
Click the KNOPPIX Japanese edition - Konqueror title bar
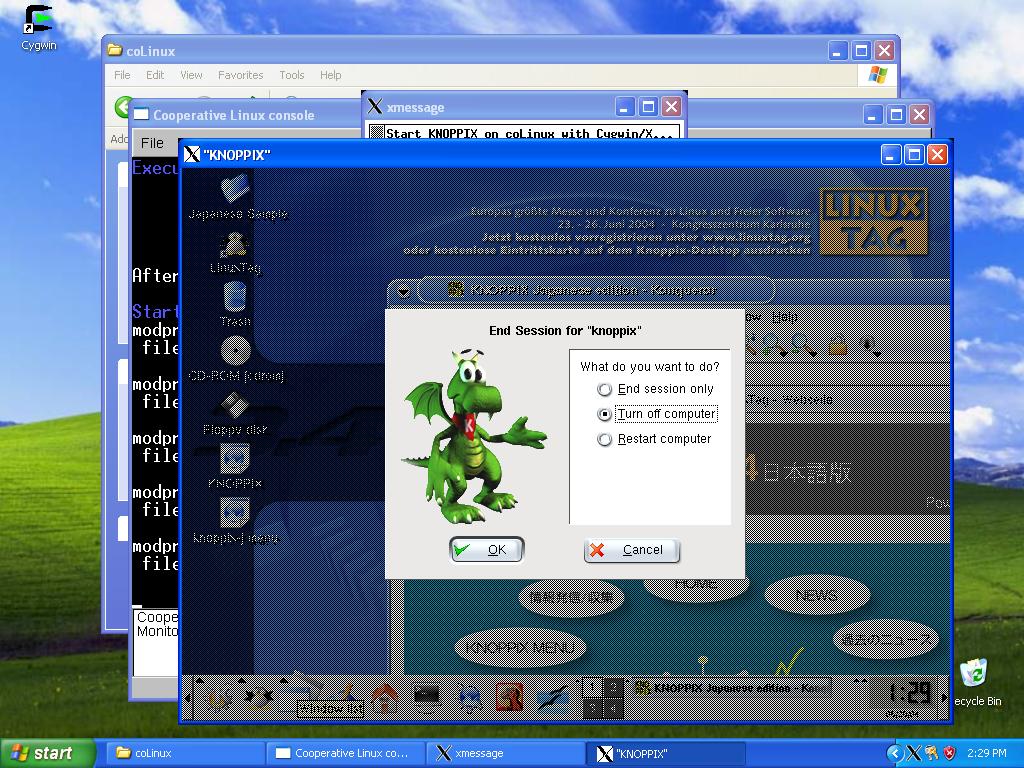tap(596, 290)
